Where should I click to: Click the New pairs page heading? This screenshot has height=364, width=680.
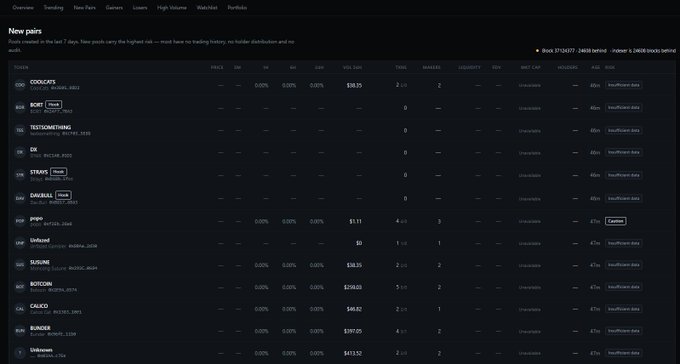[25, 31]
